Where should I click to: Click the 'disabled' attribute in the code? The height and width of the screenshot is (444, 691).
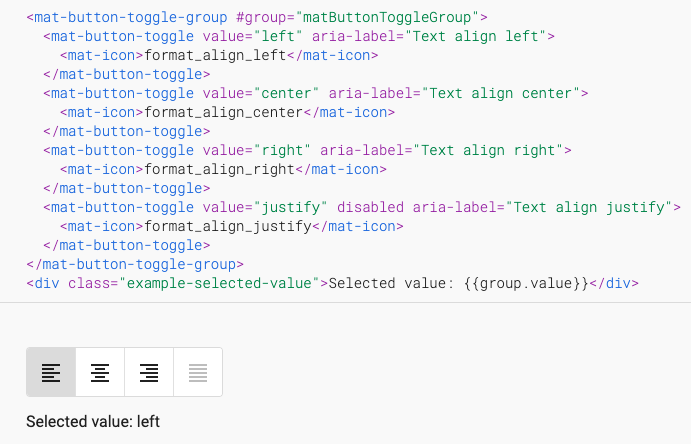coord(370,207)
